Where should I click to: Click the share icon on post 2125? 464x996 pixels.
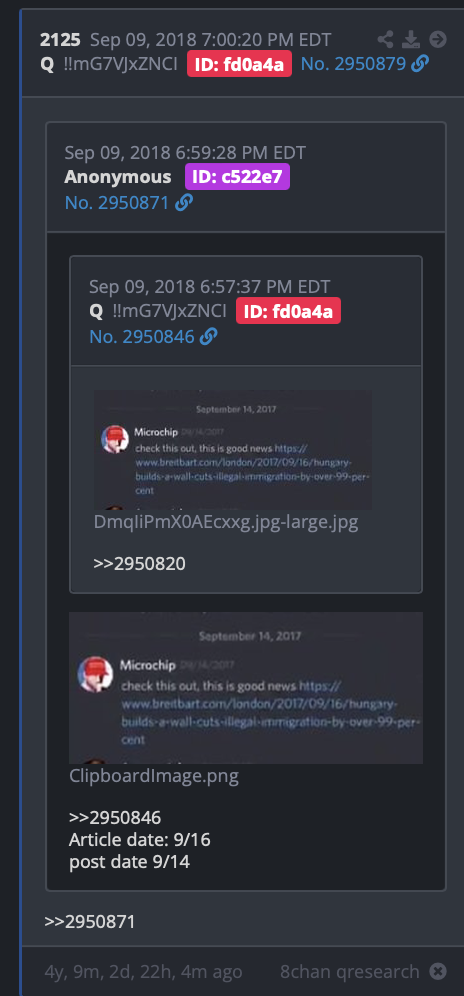tap(385, 39)
